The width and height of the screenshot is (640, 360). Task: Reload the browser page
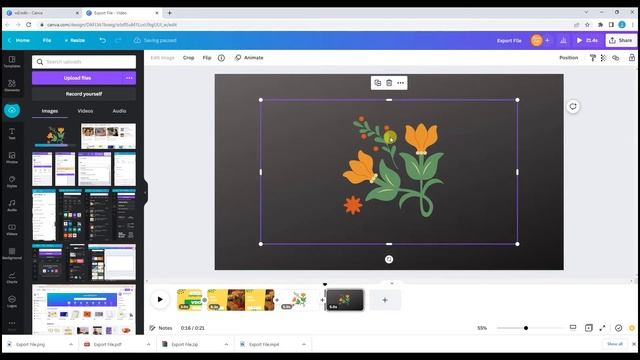click(29, 24)
